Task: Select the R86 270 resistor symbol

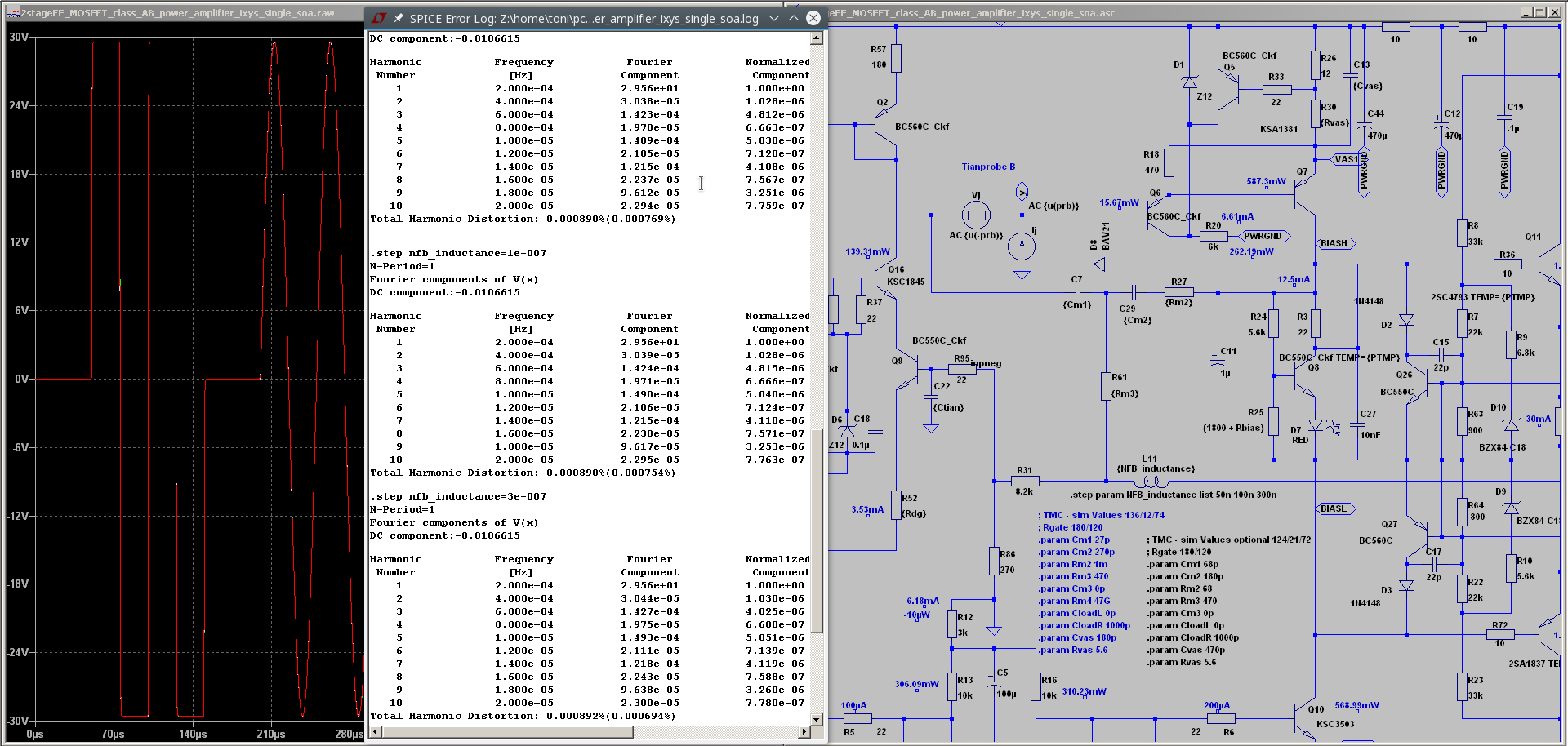Action: point(994,562)
